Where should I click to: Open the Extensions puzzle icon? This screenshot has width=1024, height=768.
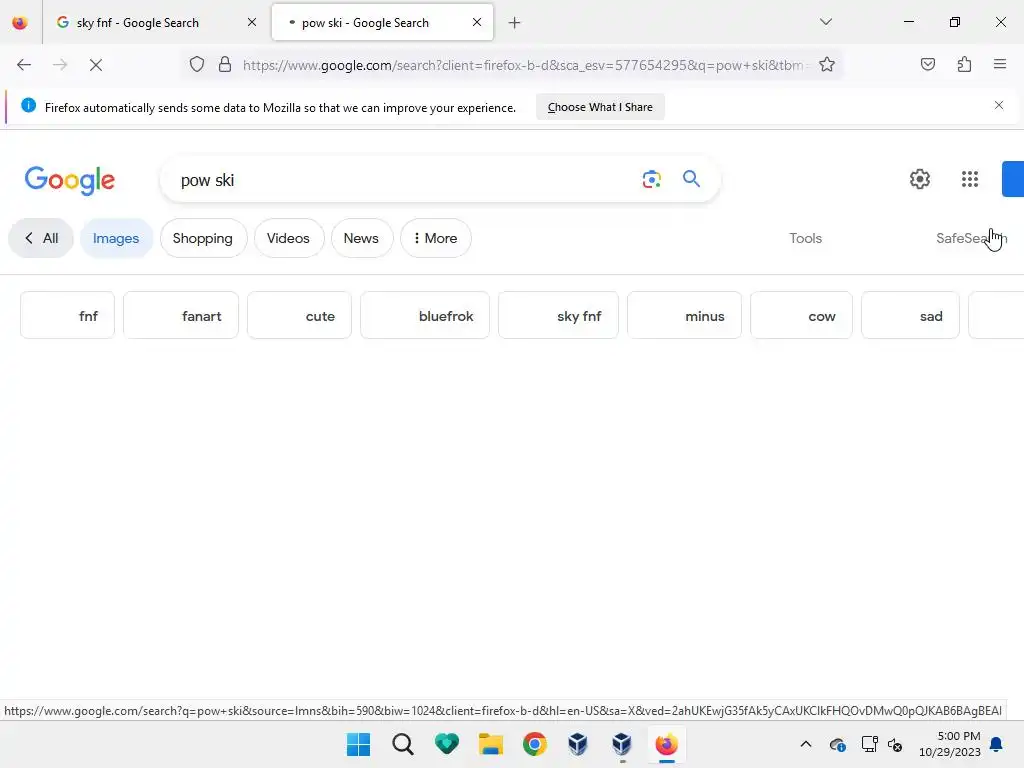(x=964, y=64)
